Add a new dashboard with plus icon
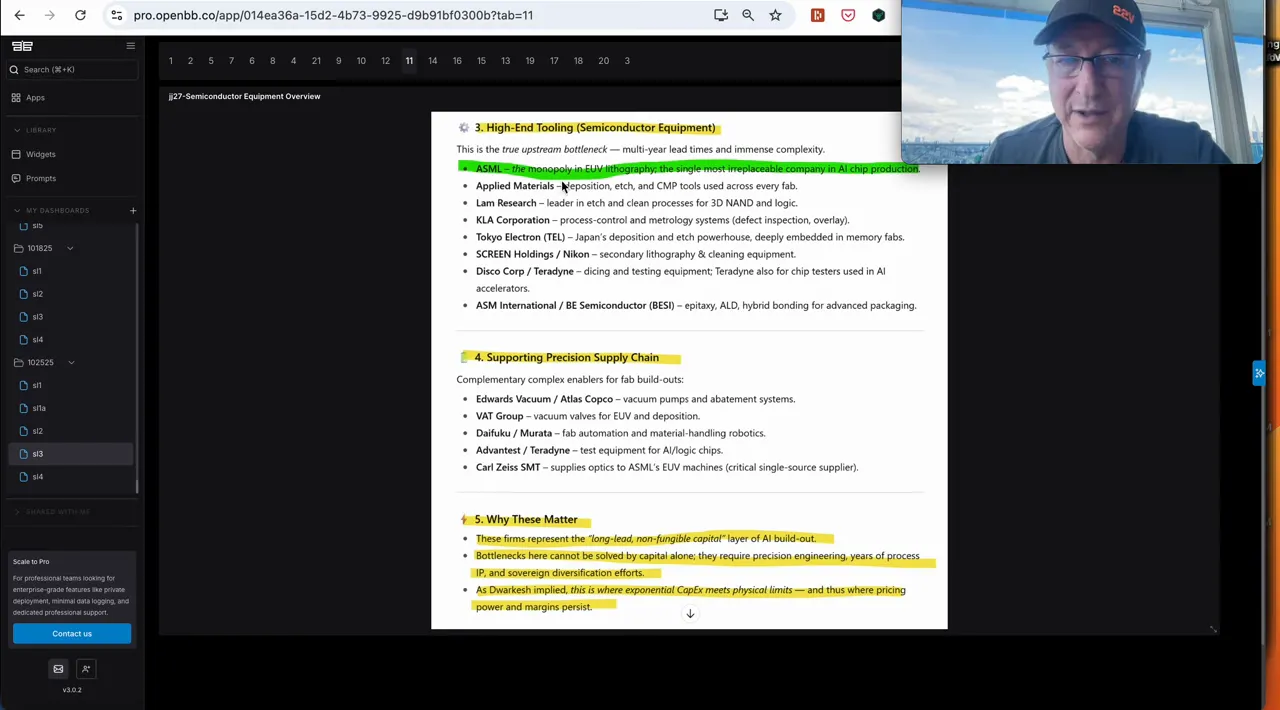The width and height of the screenshot is (1280, 710). click(x=133, y=210)
